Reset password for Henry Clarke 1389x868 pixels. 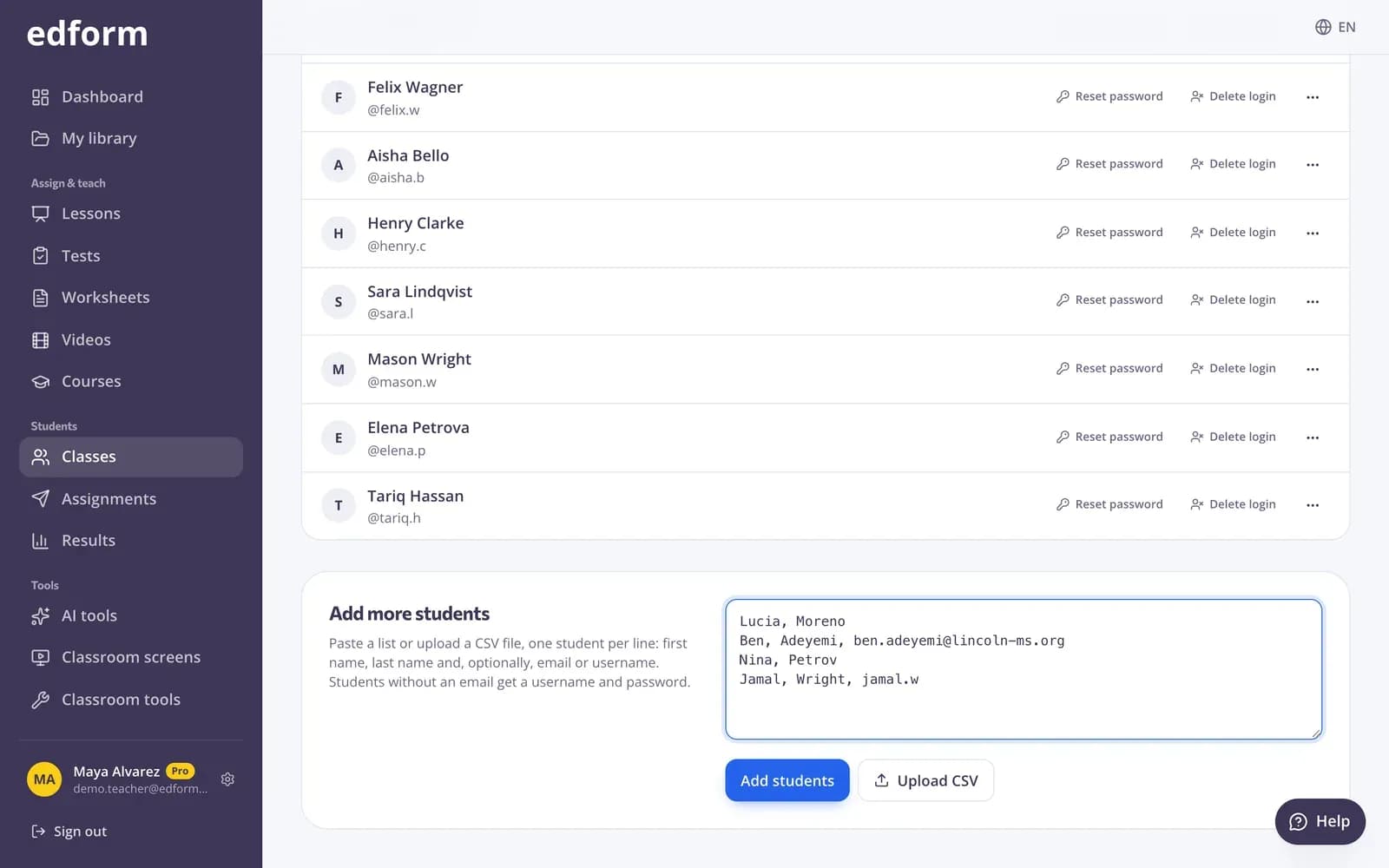[1109, 233]
